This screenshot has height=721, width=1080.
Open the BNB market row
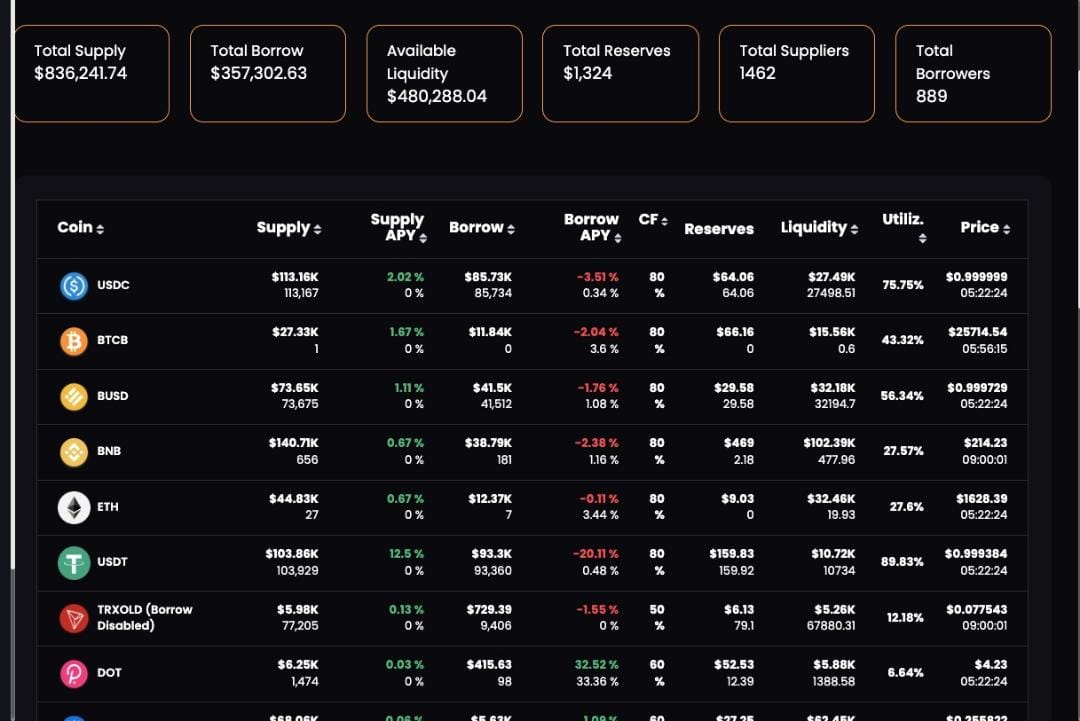point(500,451)
